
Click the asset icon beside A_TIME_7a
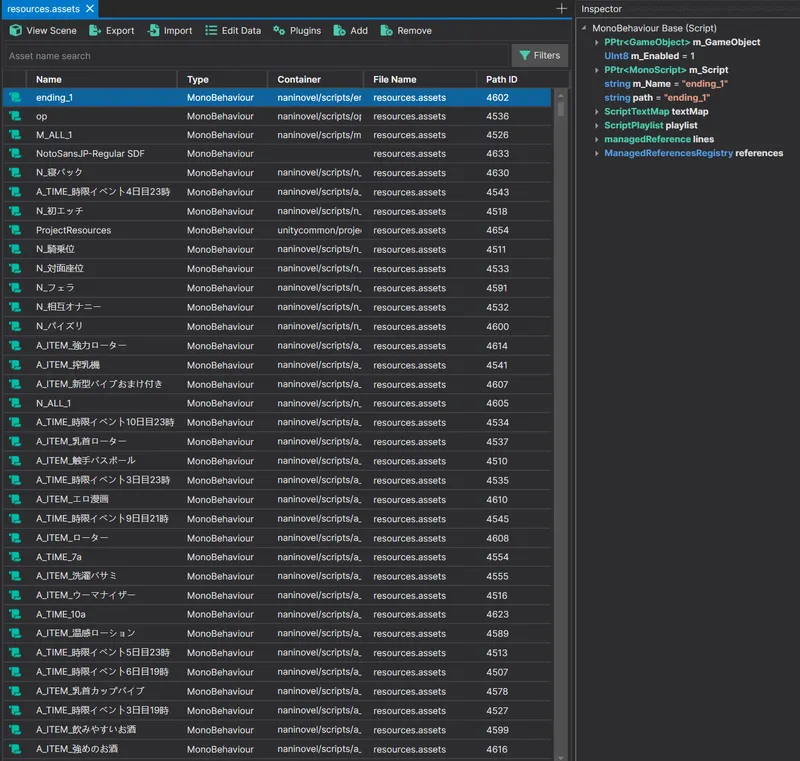click(x=15, y=557)
